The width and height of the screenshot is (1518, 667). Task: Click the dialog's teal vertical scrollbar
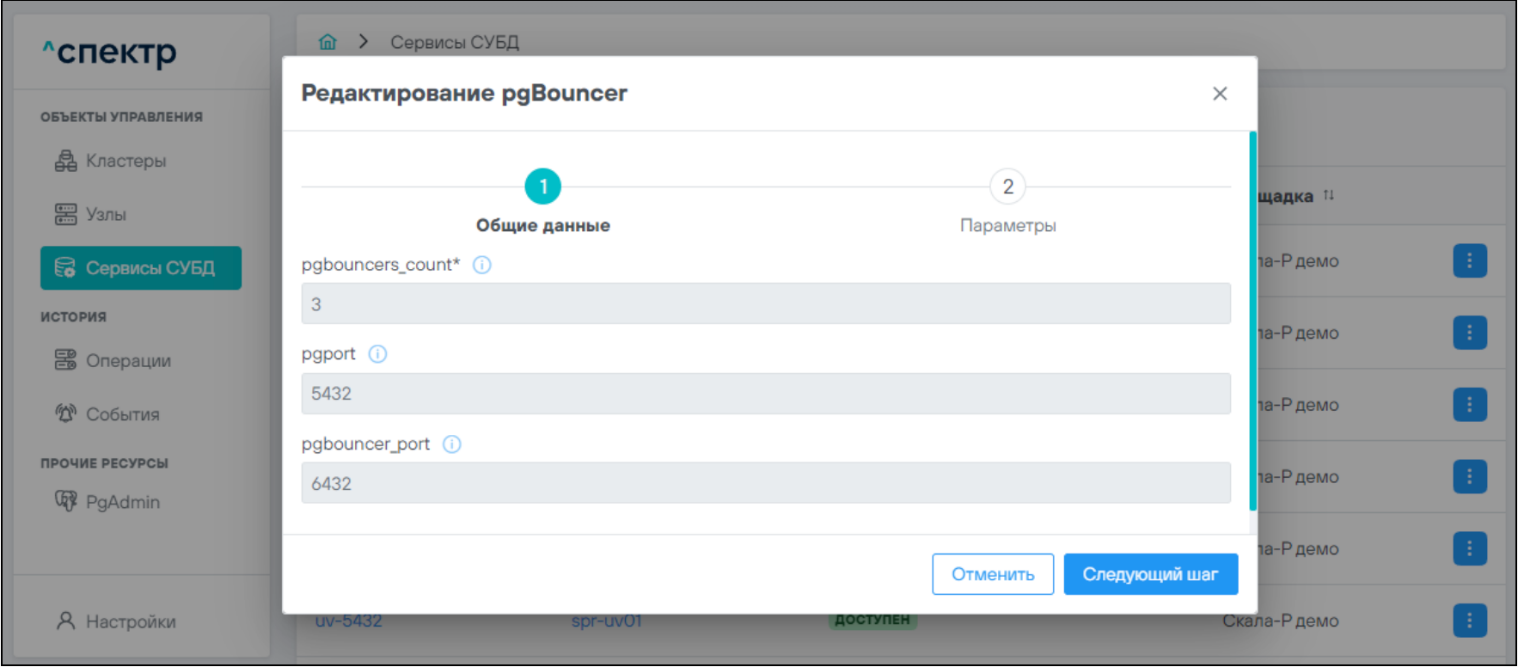click(x=1253, y=320)
